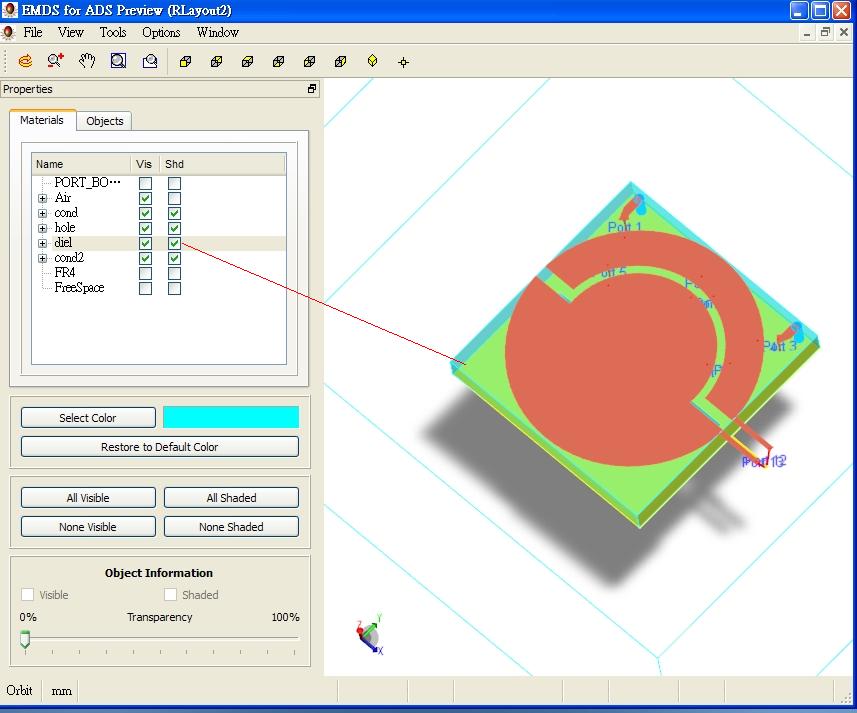Image resolution: width=857 pixels, height=713 pixels.
Task: Click the All Visible button
Action: [88, 498]
